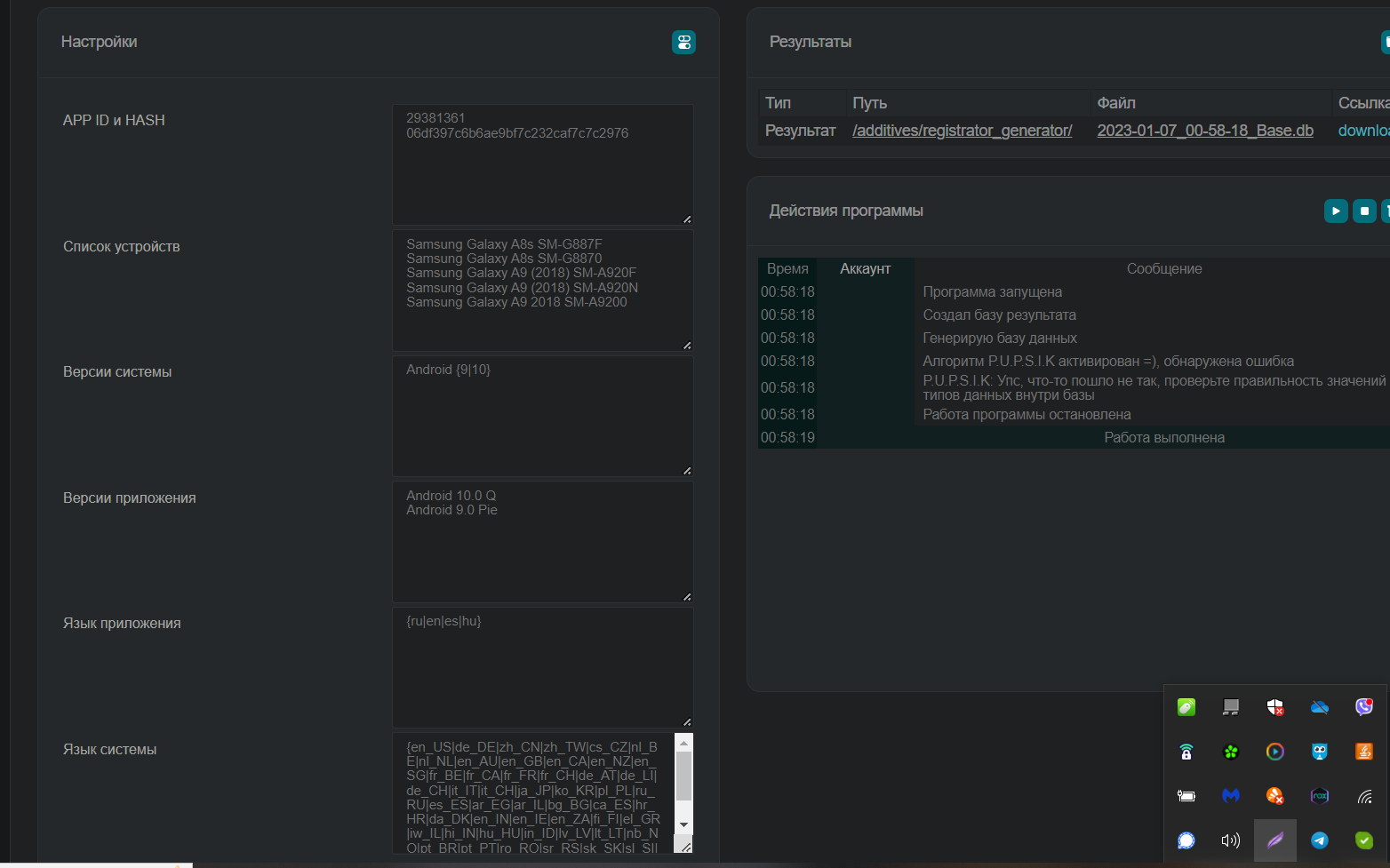Open the Nox emulator tray icon
1390x868 pixels.
click(x=1320, y=796)
